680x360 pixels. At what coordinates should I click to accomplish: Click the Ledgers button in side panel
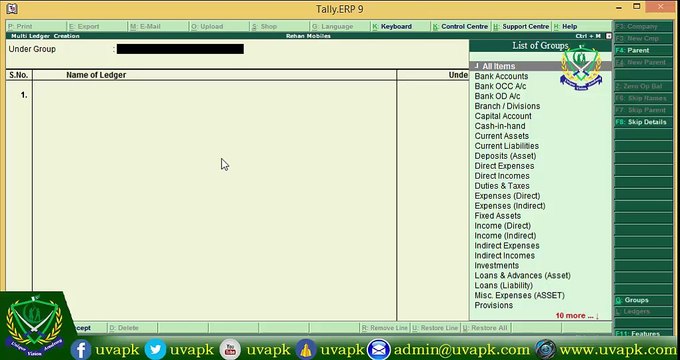click(643, 311)
